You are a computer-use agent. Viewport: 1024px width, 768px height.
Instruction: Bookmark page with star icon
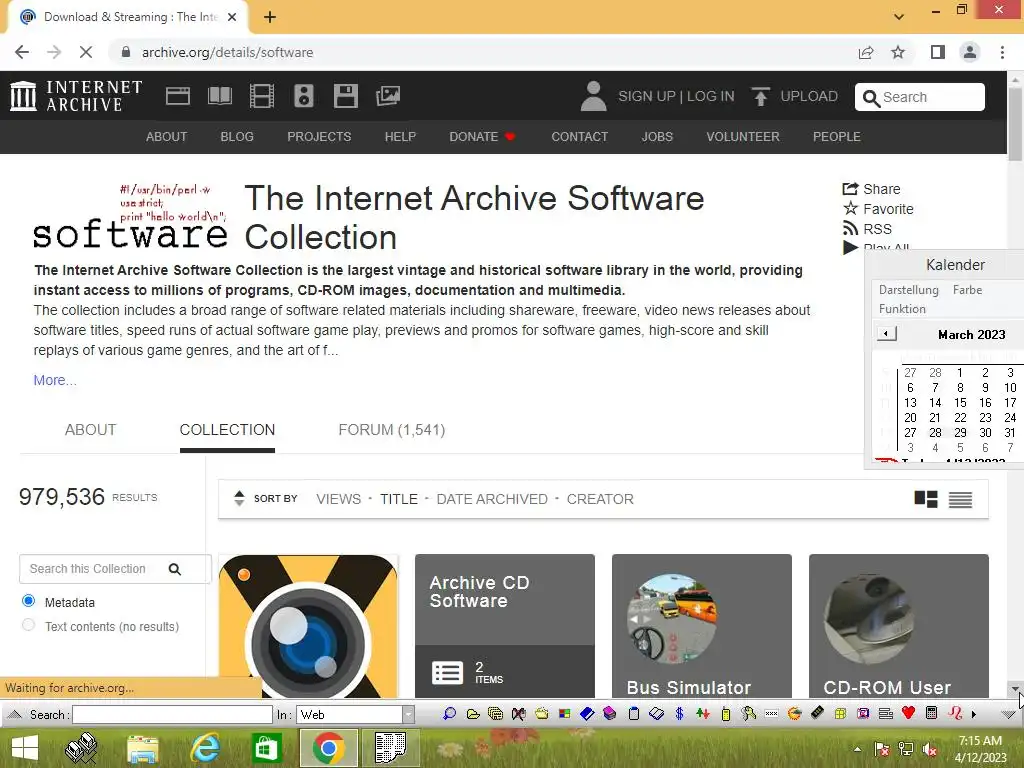898,52
